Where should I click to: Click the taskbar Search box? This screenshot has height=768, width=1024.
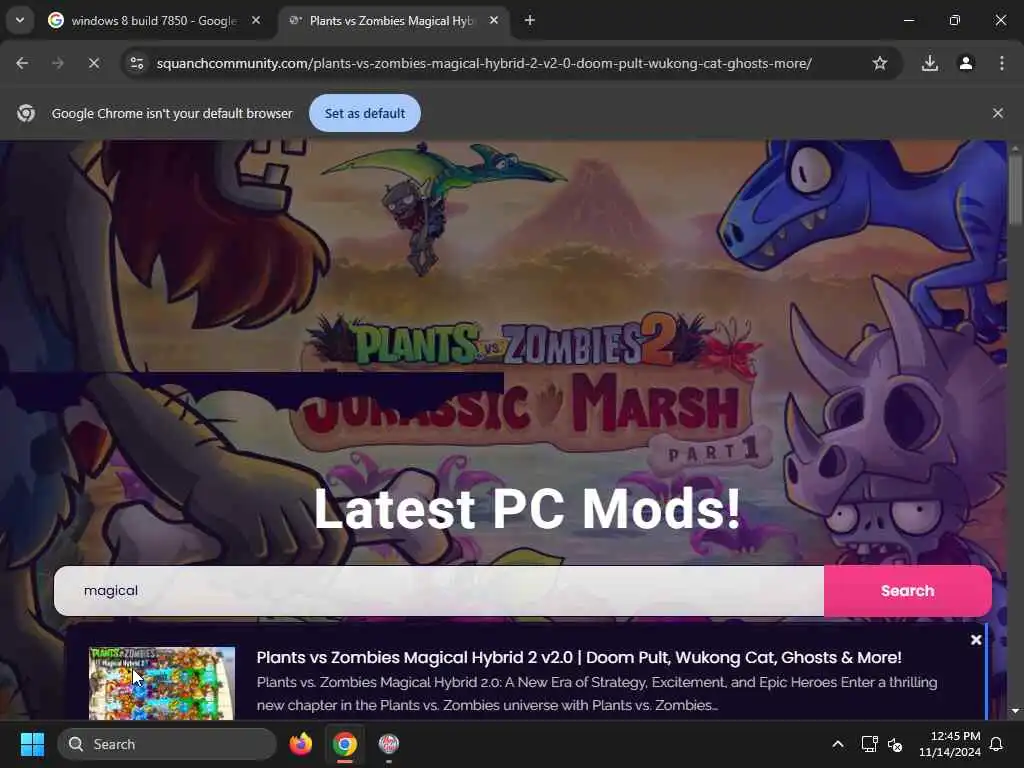[167, 744]
